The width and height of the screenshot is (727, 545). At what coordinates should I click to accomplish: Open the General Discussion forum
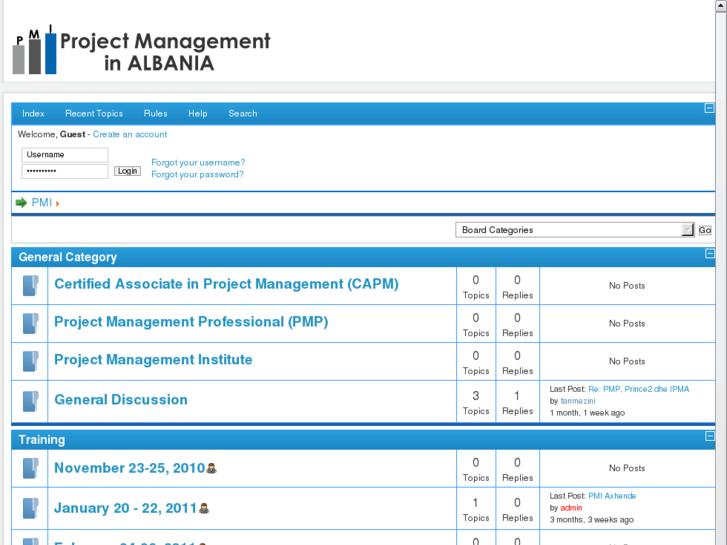[x=121, y=400]
